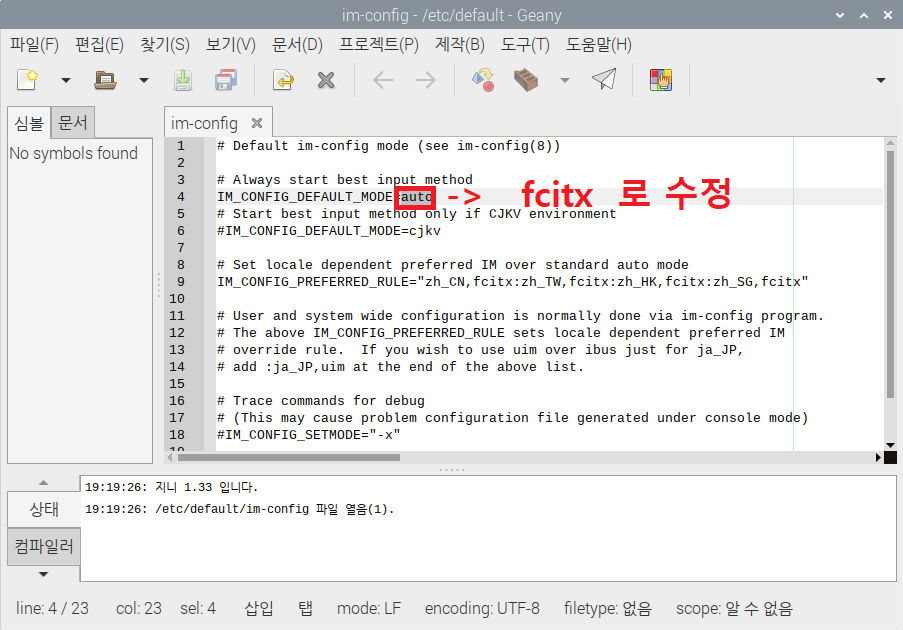
Task: Click 'filetype: 없음' status entry
Action: tap(608, 608)
